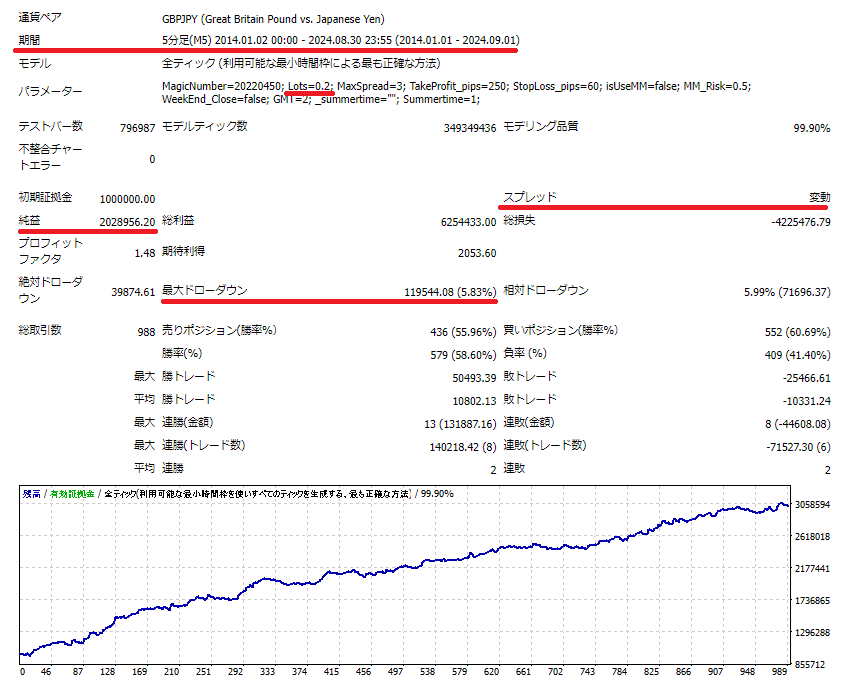
Task: Click the chart x-axis label 989
Action: click(x=779, y=671)
